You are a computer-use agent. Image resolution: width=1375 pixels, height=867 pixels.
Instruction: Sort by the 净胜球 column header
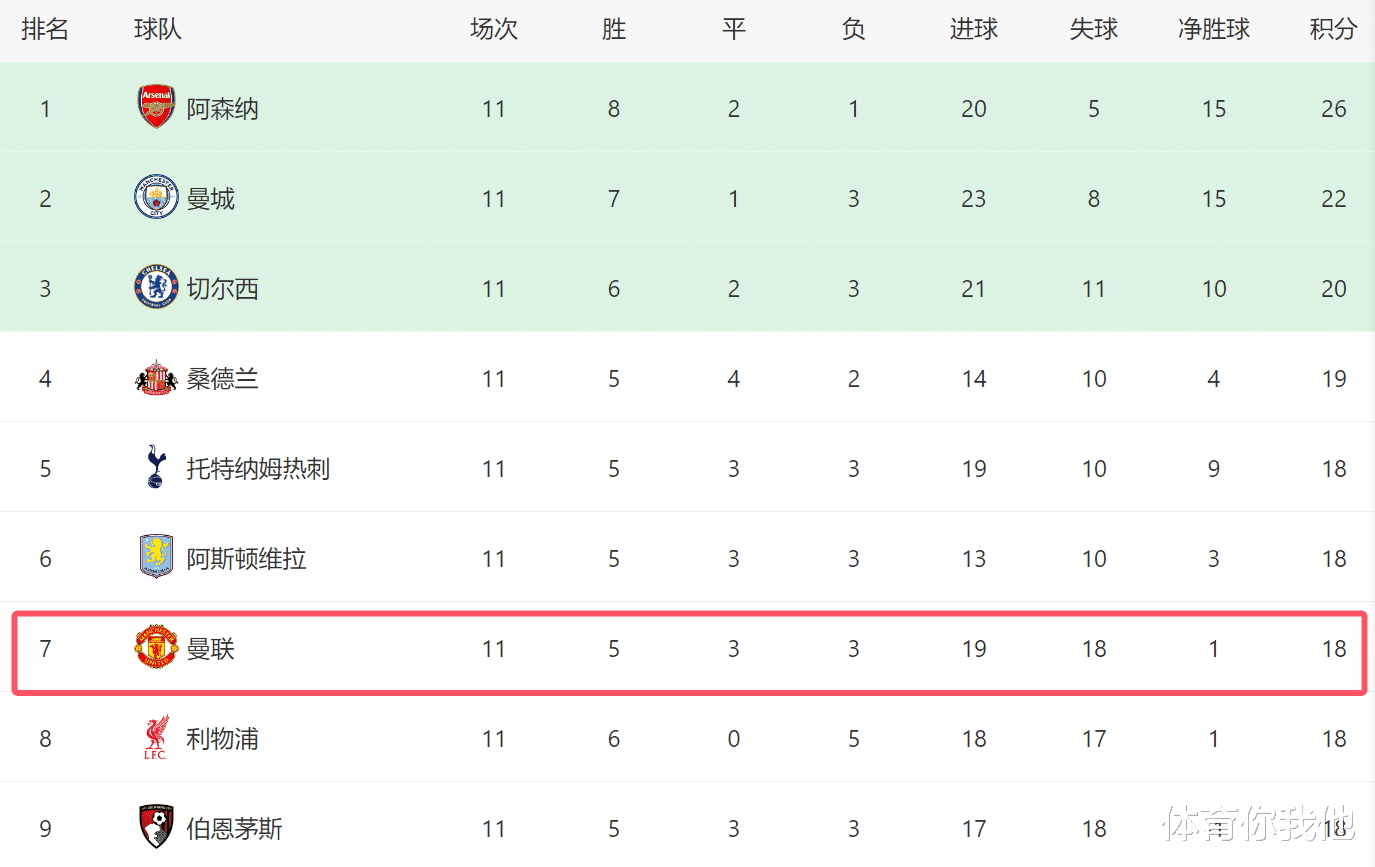point(1214,30)
